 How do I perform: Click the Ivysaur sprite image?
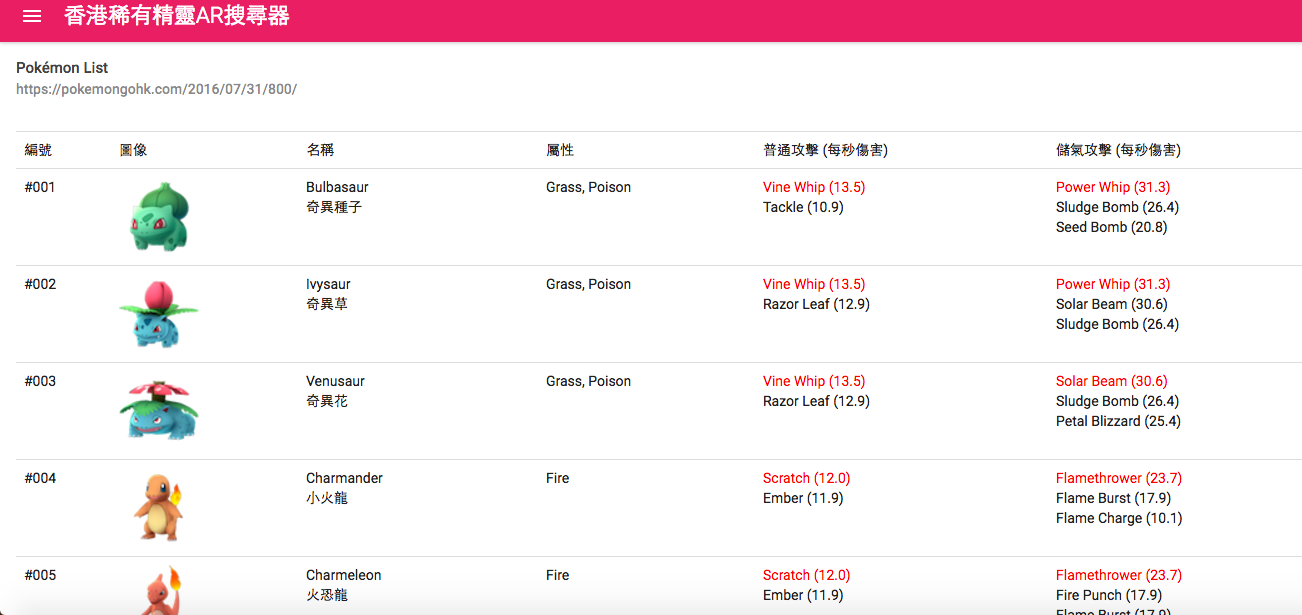coord(158,313)
